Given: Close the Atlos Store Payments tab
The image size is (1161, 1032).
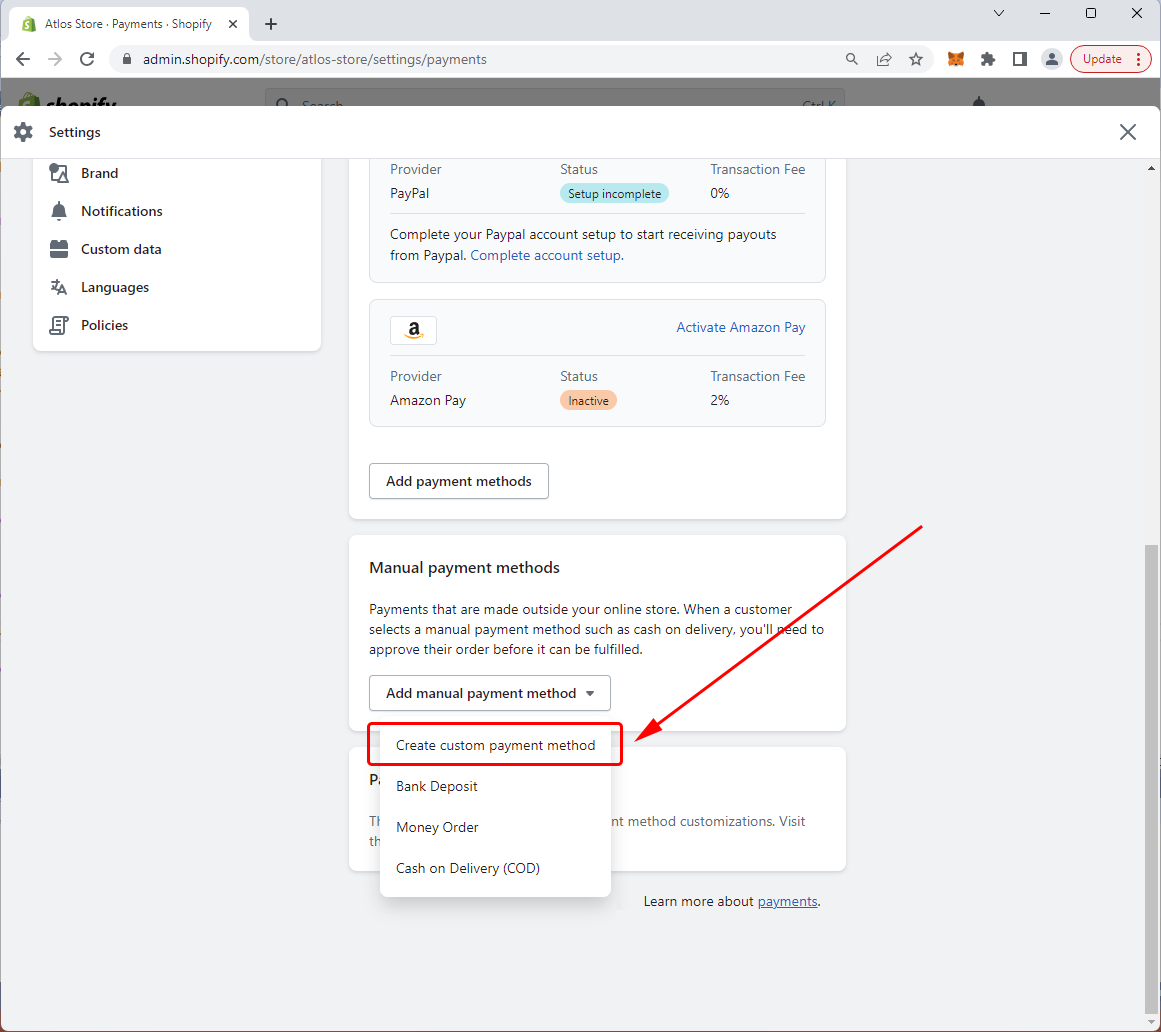Looking at the screenshot, I should pyautogui.click(x=233, y=24).
